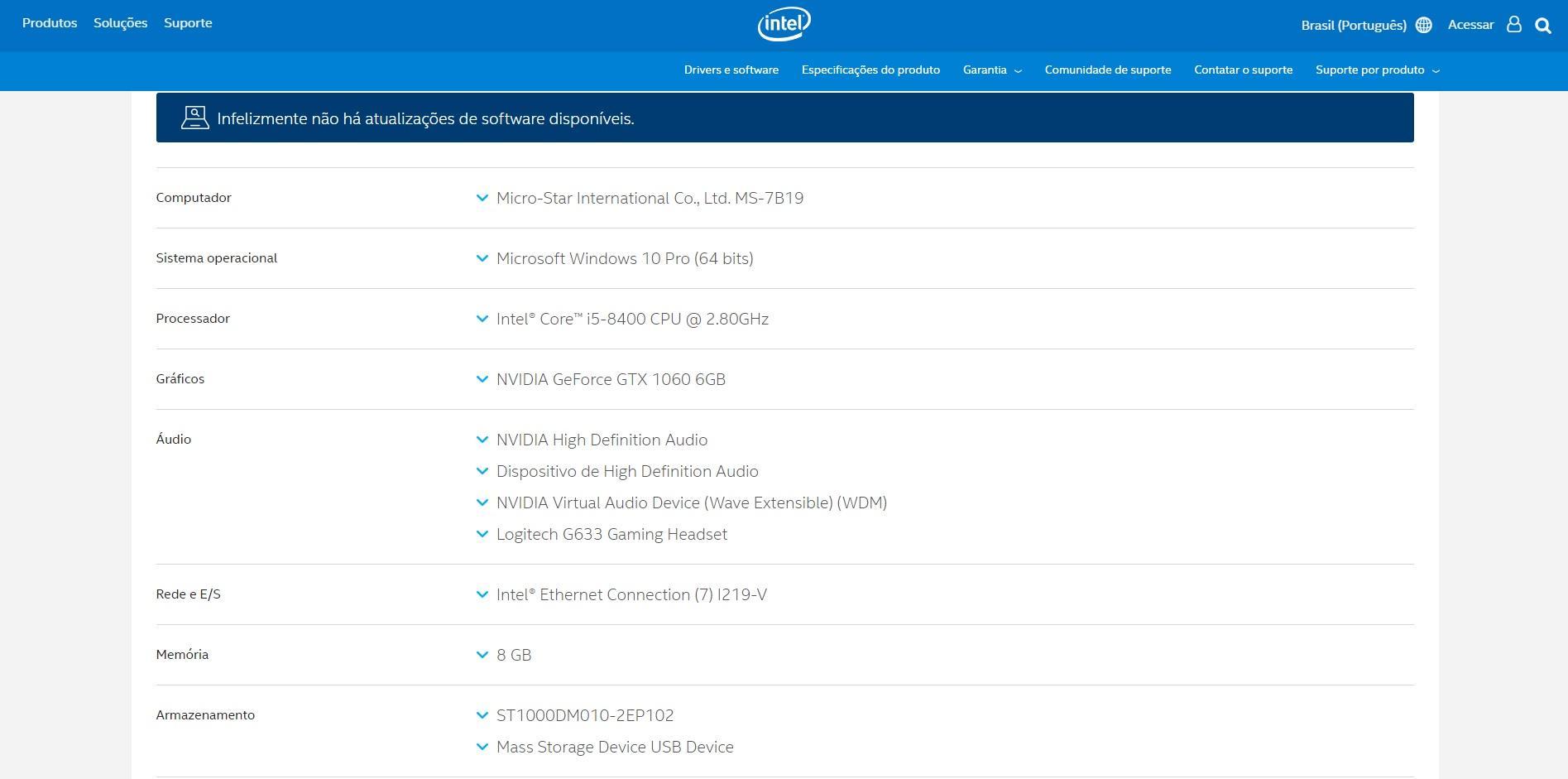The image size is (1568, 779).
Task: Open the search magnifier icon
Action: (x=1542, y=26)
